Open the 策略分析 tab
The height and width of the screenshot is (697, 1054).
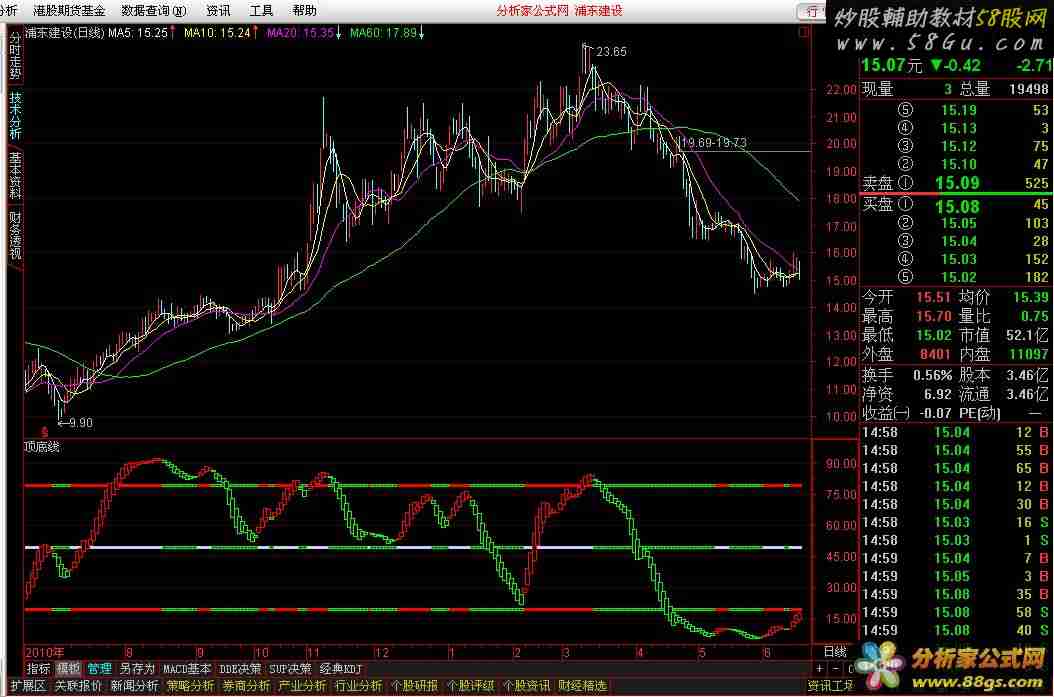pos(190,686)
